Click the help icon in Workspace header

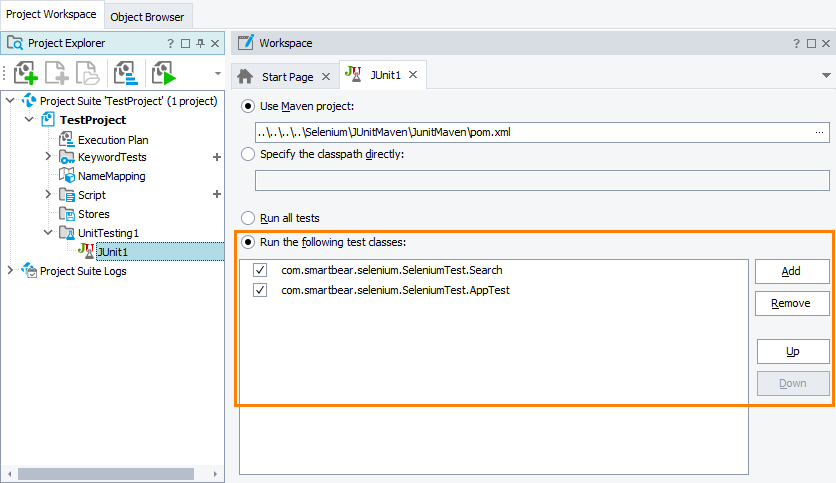click(797, 44)
